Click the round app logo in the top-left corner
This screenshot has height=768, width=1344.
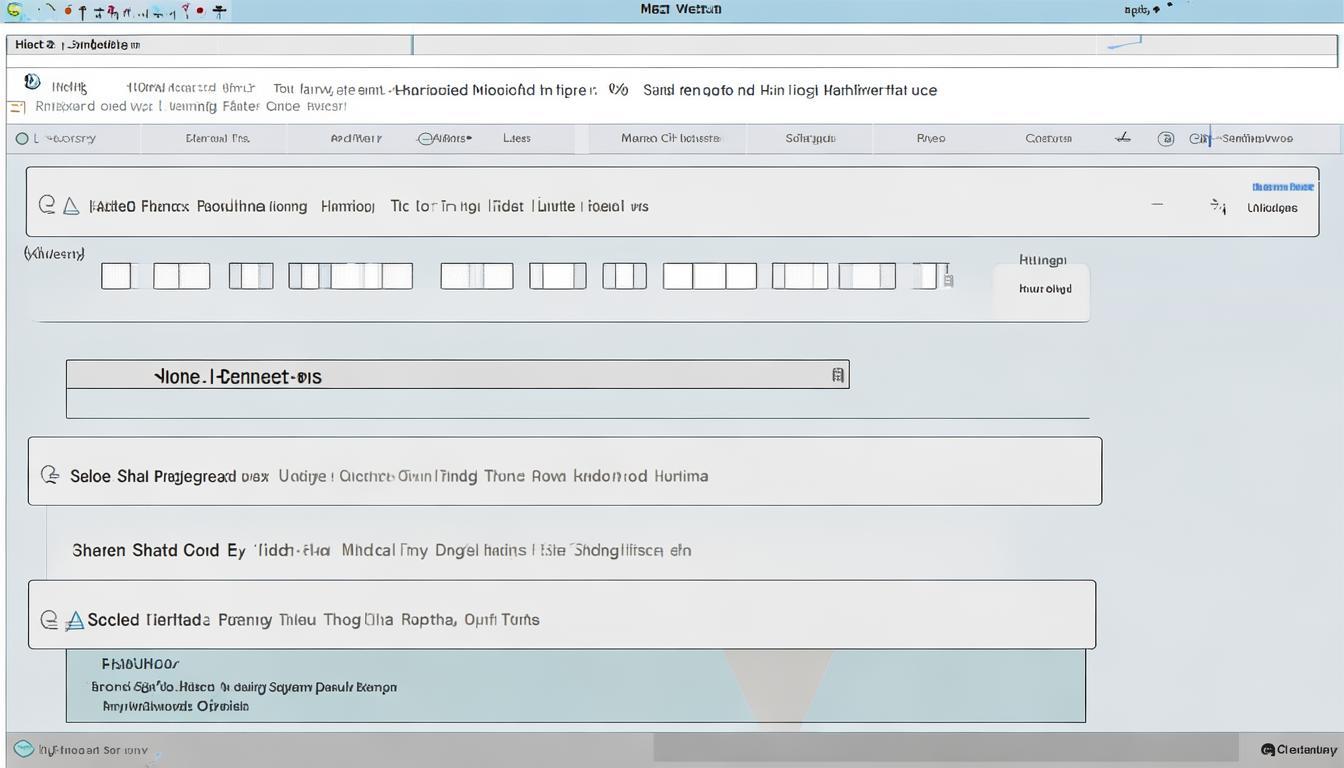coord(13,10)
